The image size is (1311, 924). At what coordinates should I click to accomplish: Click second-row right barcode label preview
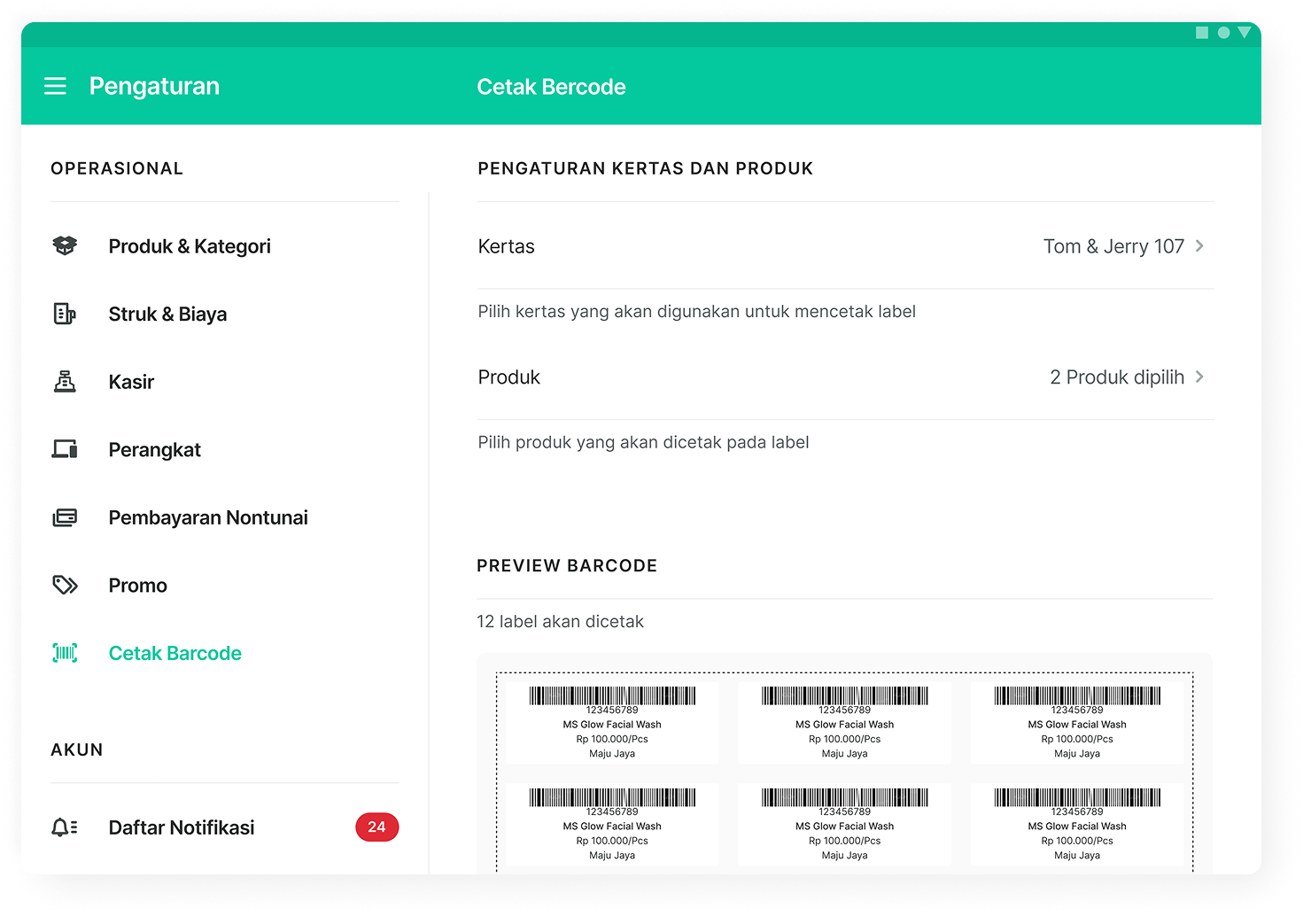1077,824
